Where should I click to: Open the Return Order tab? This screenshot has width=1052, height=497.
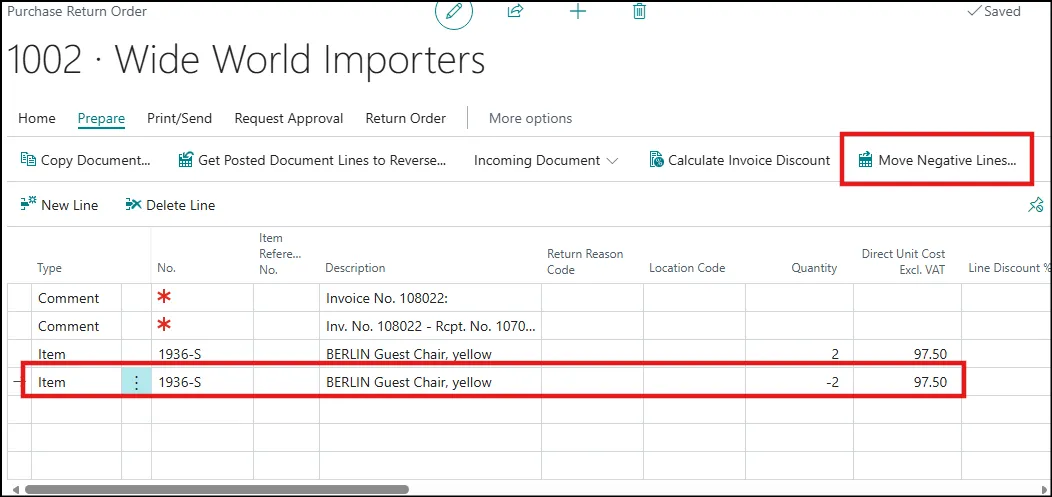click(405, 118)
